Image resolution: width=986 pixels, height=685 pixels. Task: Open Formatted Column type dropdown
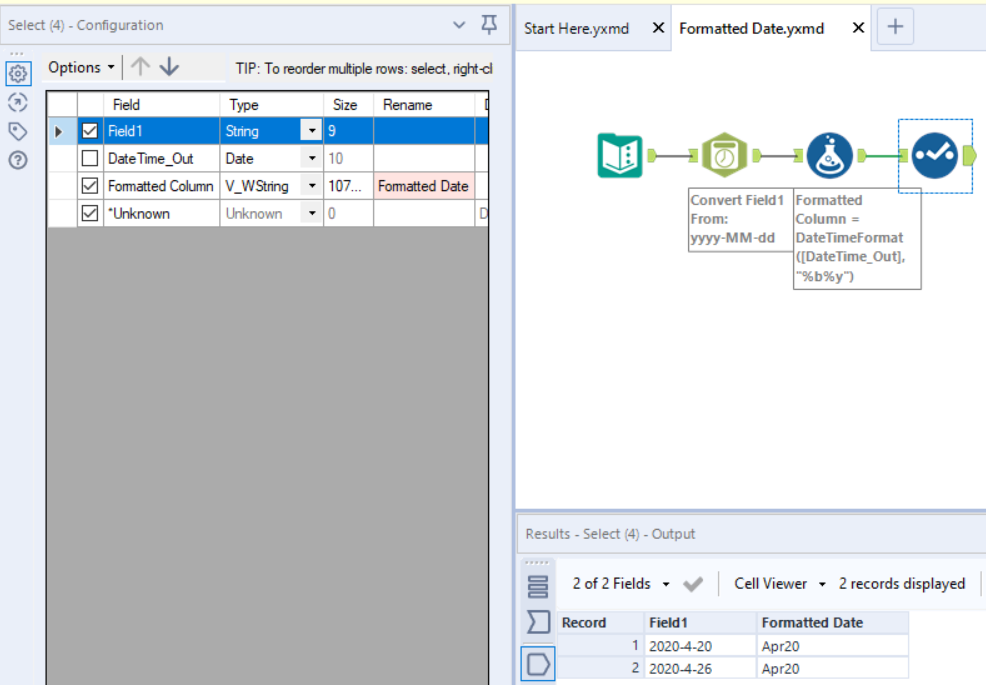(311, 186)
